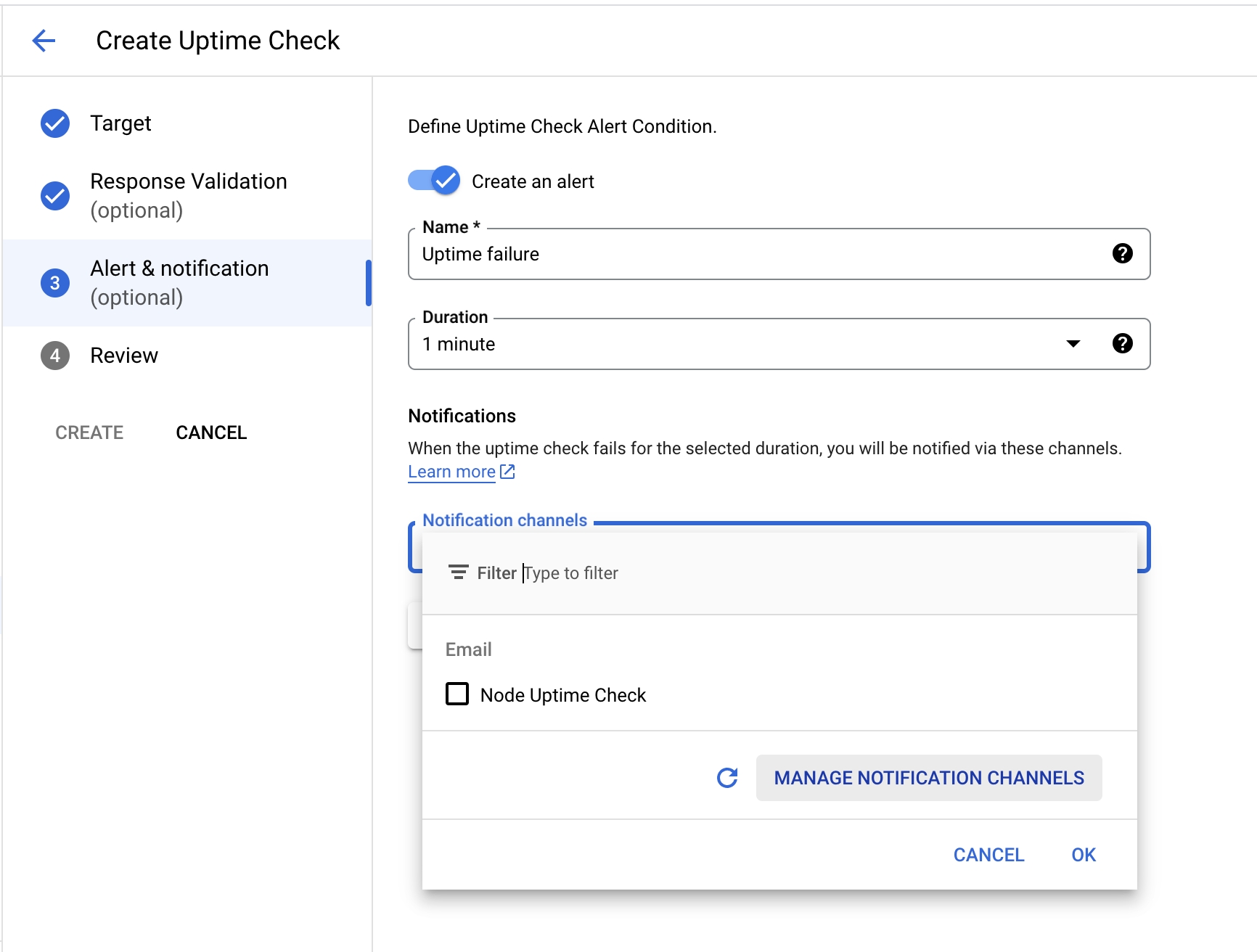Check the Node Uptime Check checkbox
Viewport: 1257px width, 952px height.
click(457, 694)
